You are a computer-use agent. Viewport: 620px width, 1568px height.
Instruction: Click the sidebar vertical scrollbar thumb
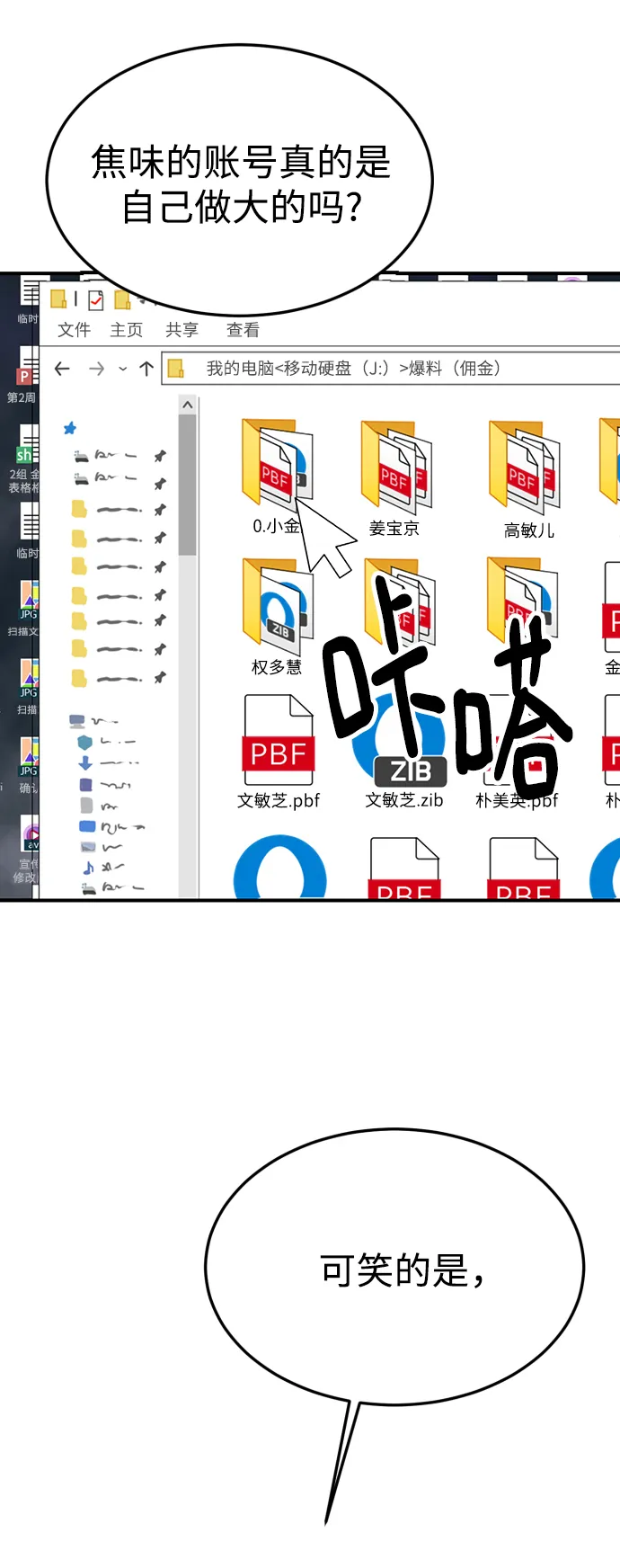[187, 485]
